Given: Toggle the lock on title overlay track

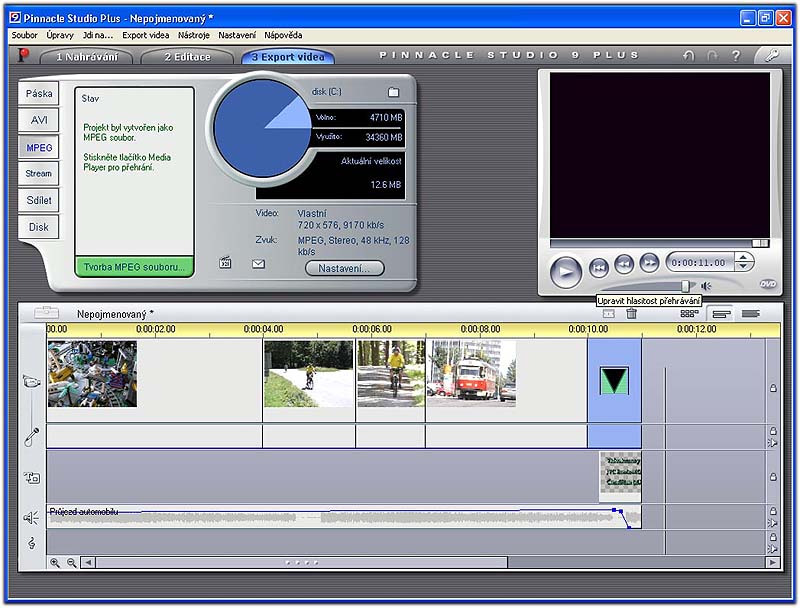Looking at the screenshot, I should [773, 477].
